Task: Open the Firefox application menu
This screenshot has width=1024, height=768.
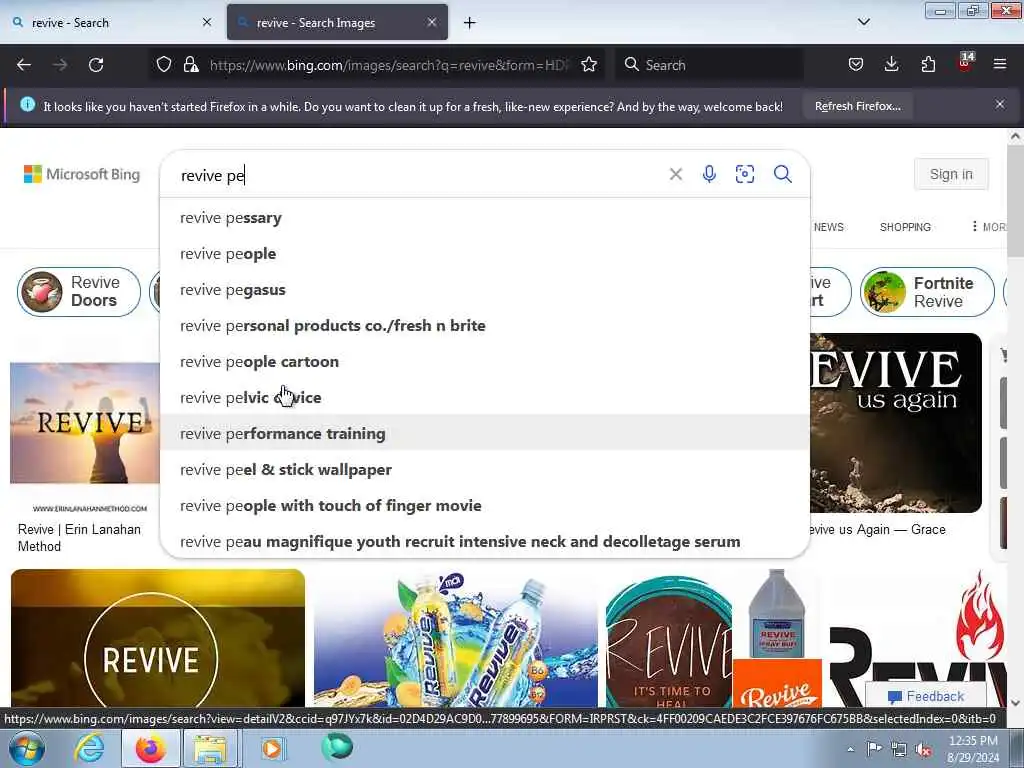Action: [x=1000, y=64]
